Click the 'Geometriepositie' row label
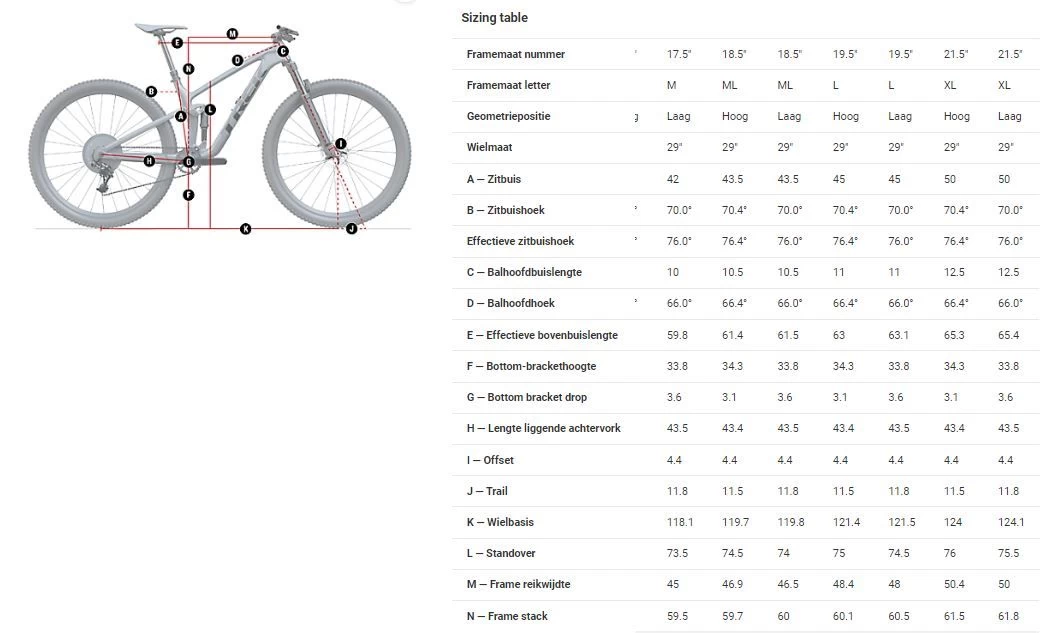Screen dimensions: 1047x633 (x=508, y=116)
